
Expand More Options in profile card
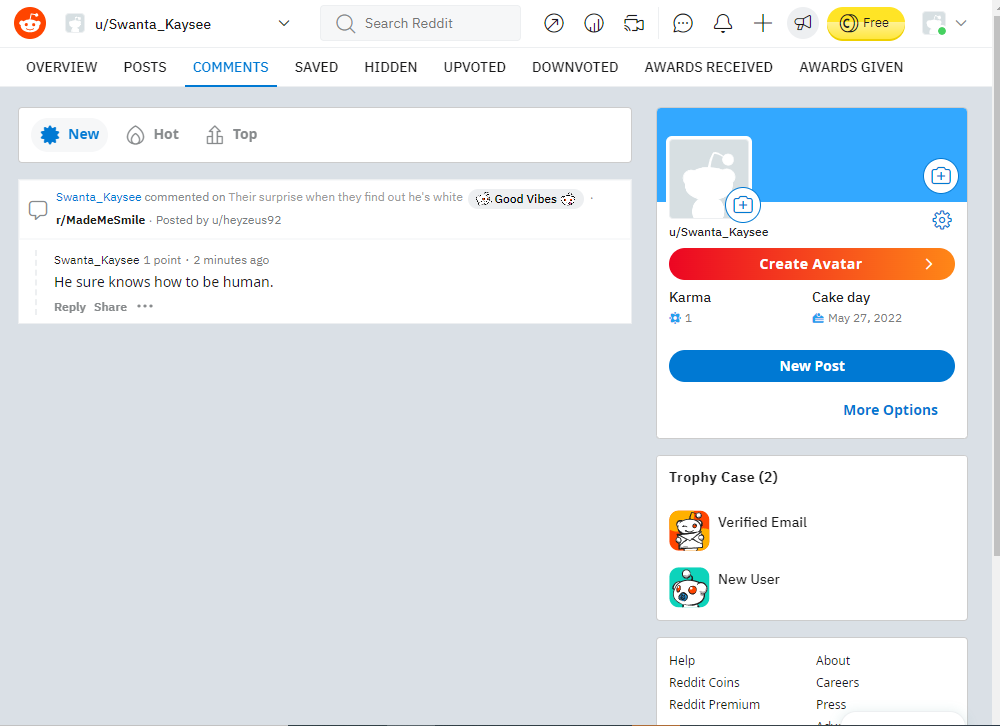[x=890, y=410]
